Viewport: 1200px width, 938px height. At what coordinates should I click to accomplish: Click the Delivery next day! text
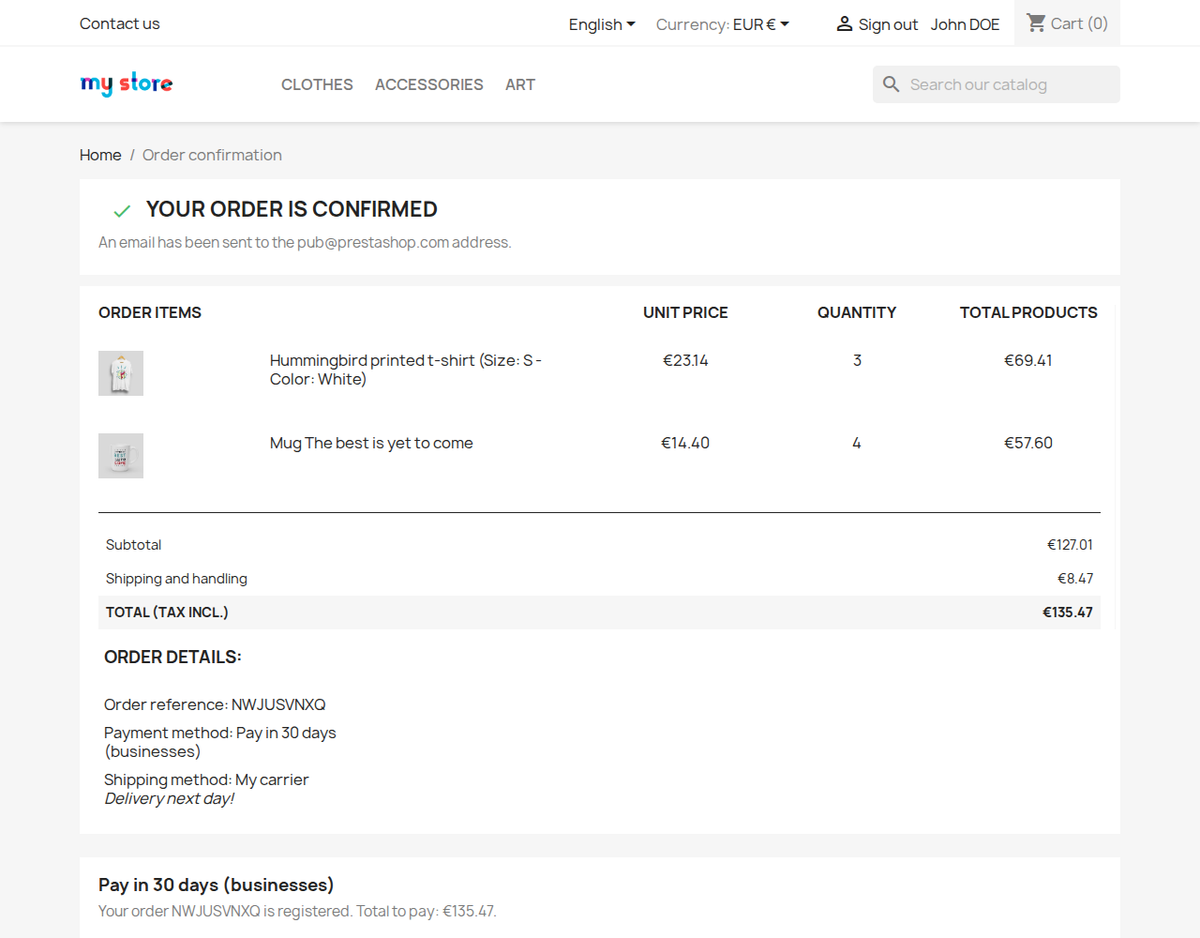[169, 799]
